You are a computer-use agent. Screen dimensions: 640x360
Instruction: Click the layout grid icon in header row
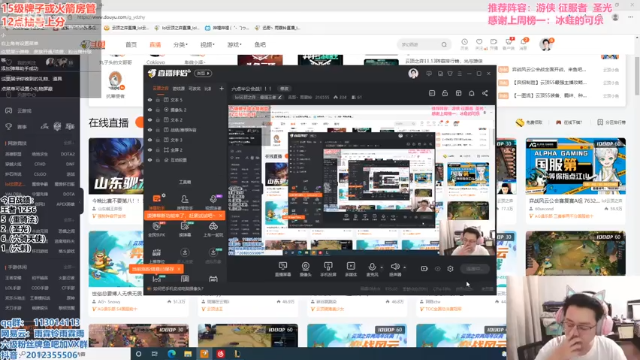pos(458,93)
